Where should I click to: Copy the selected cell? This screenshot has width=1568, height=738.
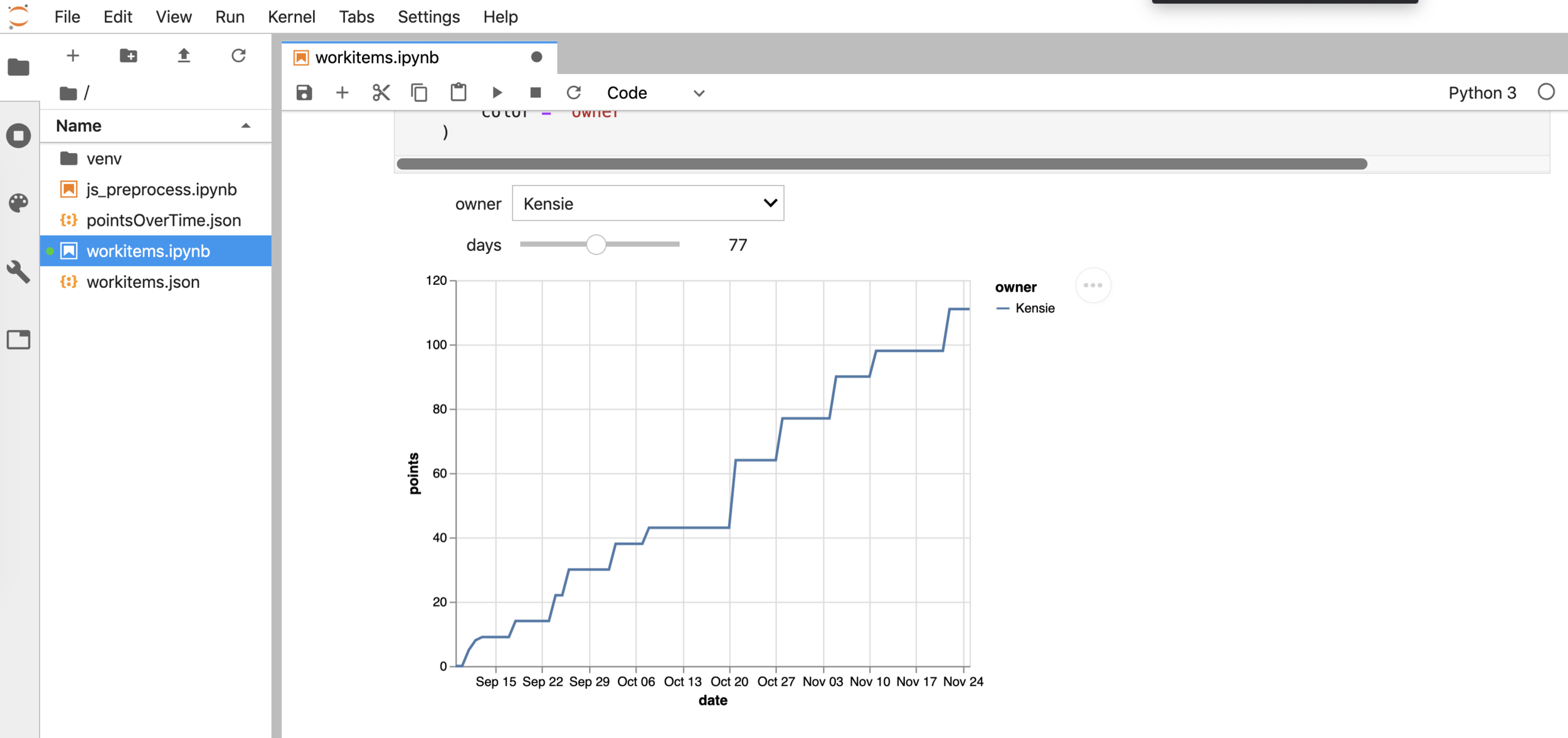pos(419,93)
